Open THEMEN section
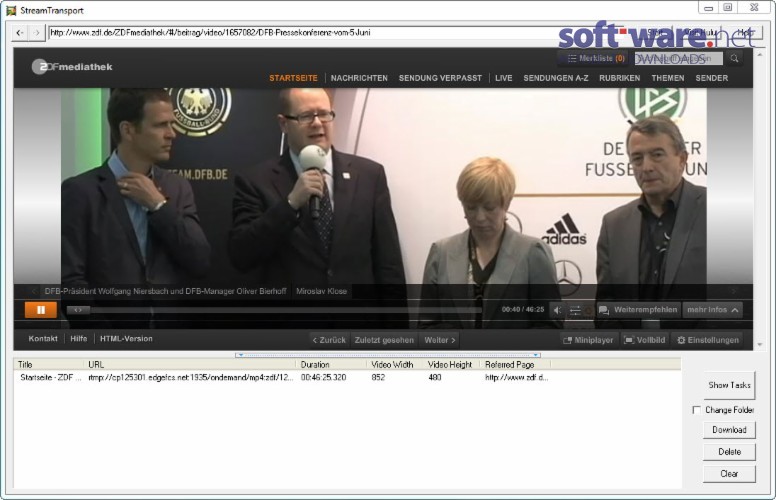Viewport: 776px width, 500px height. click(x=668, y=78)
